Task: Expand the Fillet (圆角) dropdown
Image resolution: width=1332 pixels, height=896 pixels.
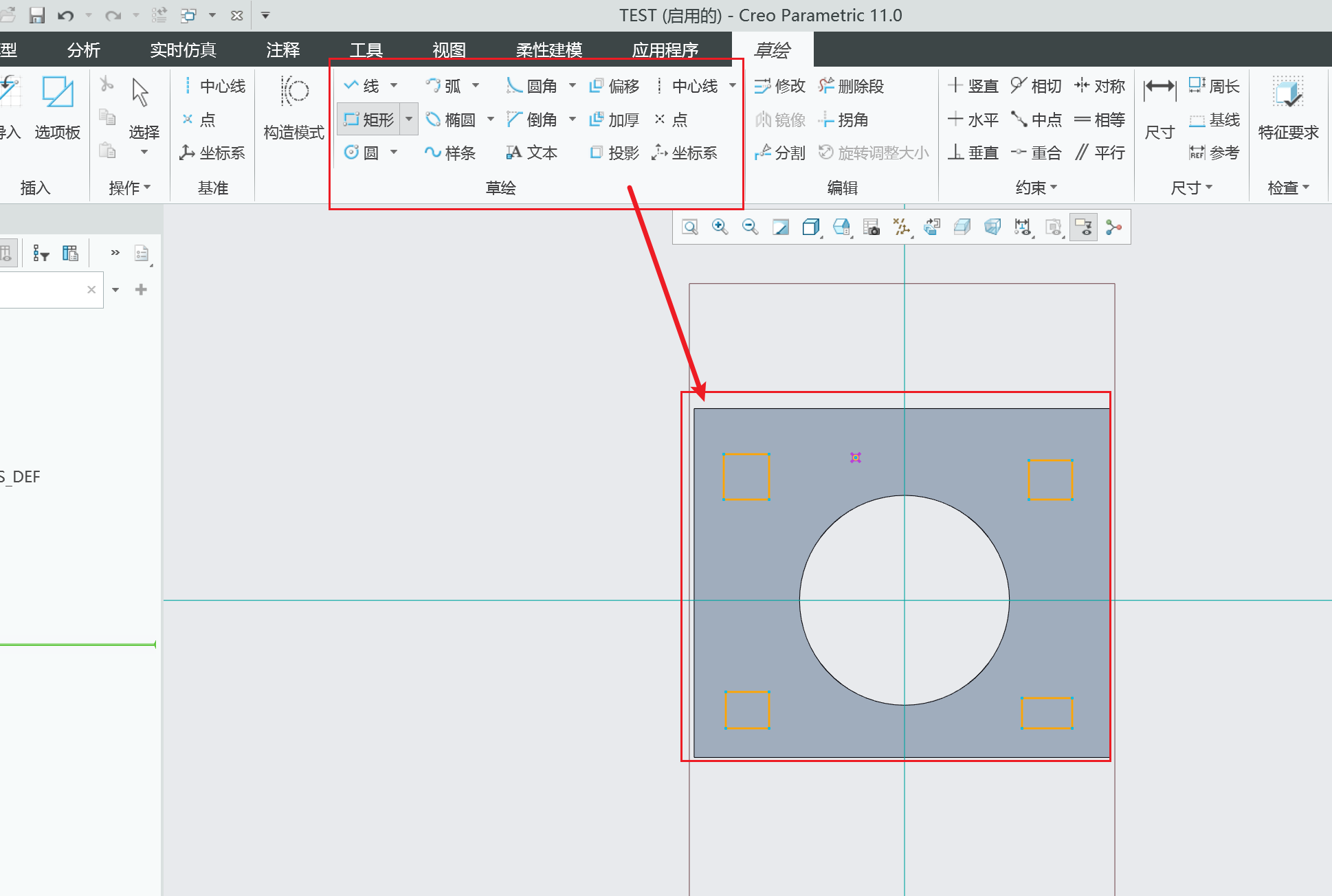Action: (572, 86)
